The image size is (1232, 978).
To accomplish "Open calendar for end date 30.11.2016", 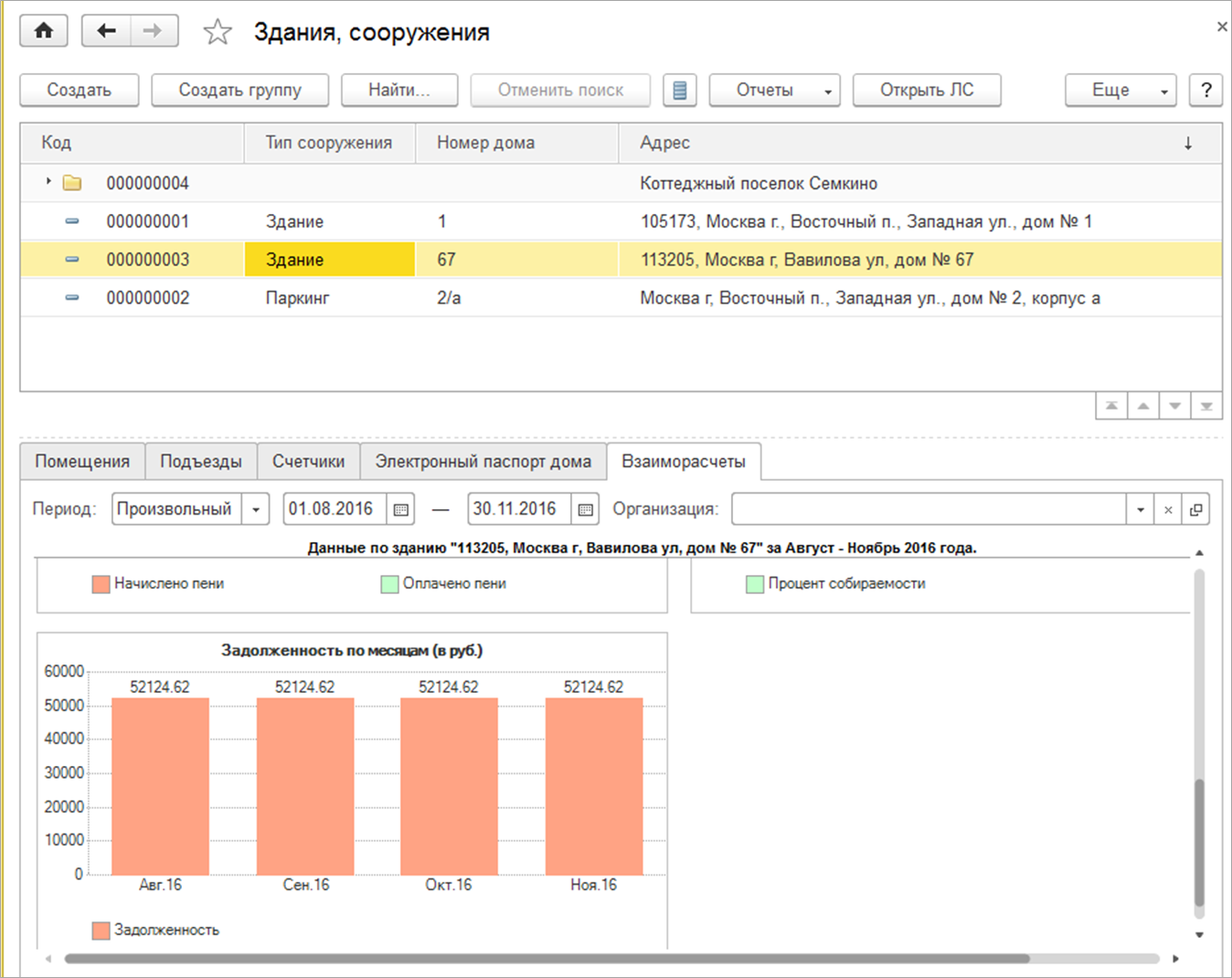I will [x=585, y=509].
